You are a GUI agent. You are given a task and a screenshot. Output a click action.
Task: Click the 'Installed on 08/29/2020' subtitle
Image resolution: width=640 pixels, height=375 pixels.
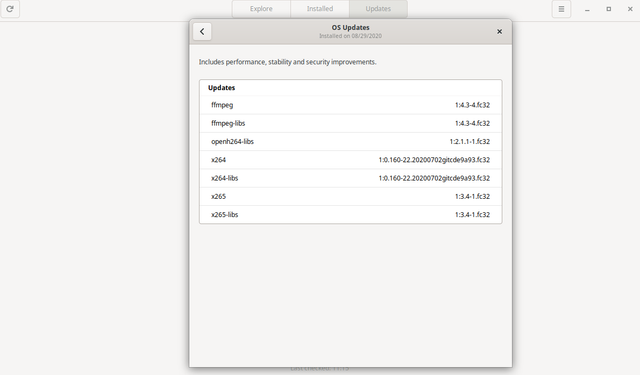(x=351, y=36)
